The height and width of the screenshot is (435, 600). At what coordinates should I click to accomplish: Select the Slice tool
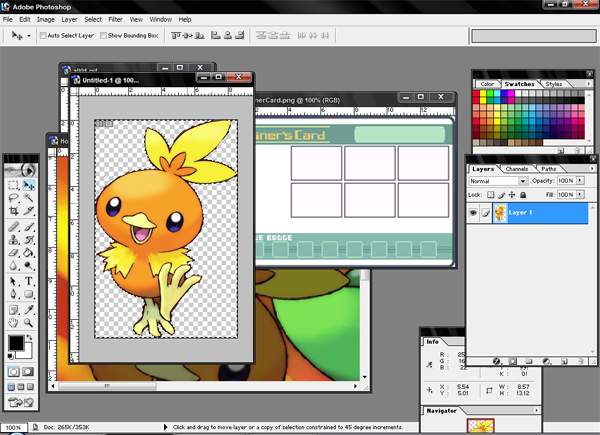(29, 210)
